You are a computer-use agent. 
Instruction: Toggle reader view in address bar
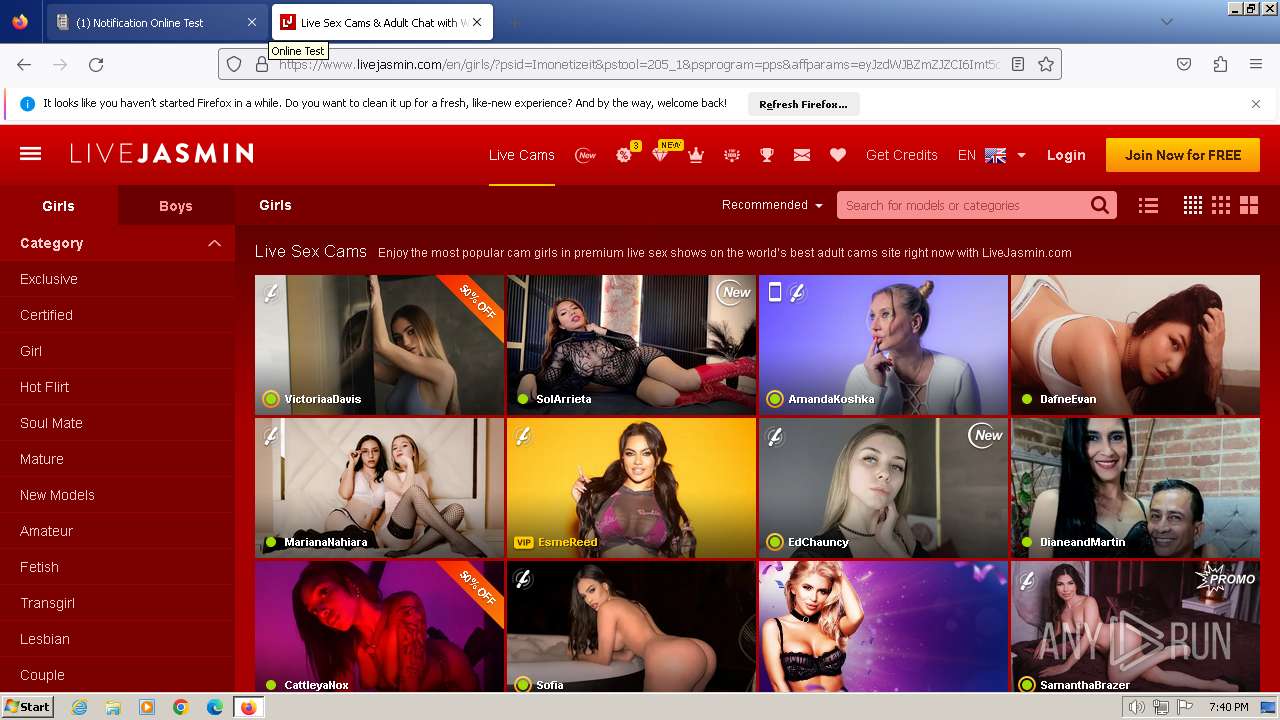[x=1018, y=64]
